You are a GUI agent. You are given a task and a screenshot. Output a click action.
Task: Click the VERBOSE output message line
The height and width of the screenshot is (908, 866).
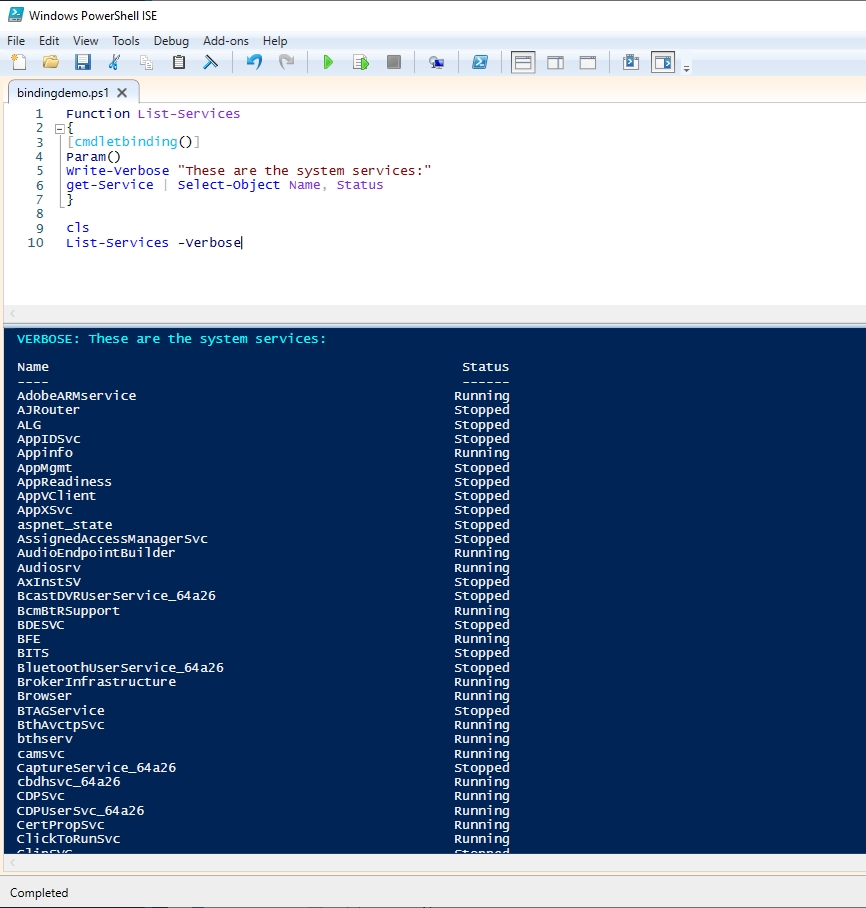(x=171, y=339)
